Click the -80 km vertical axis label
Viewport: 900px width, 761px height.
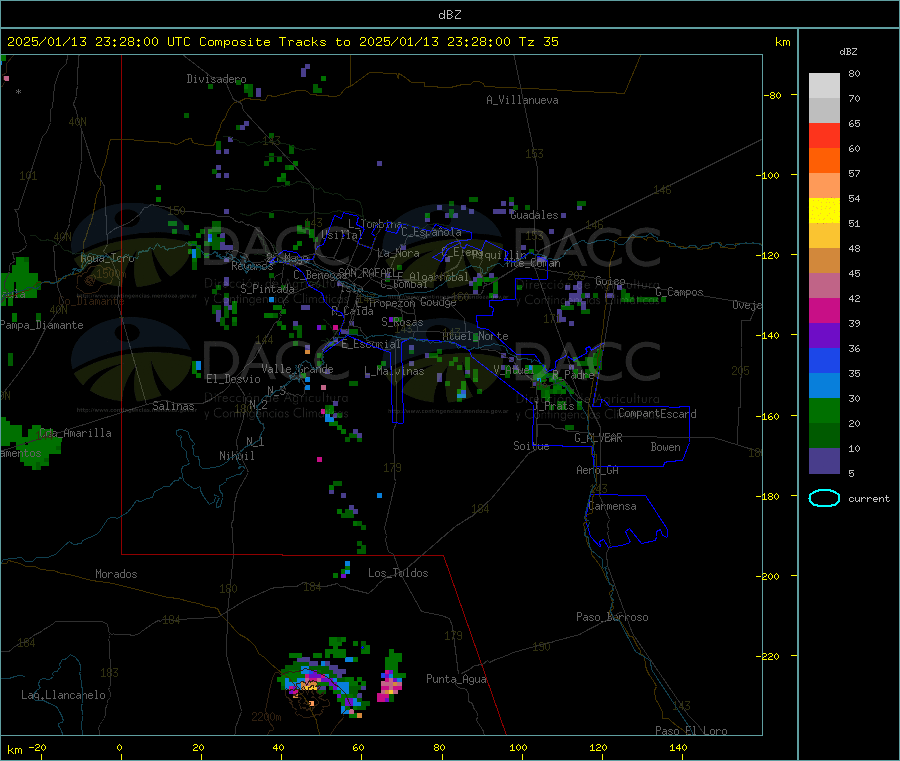click(x=773, y=95)
